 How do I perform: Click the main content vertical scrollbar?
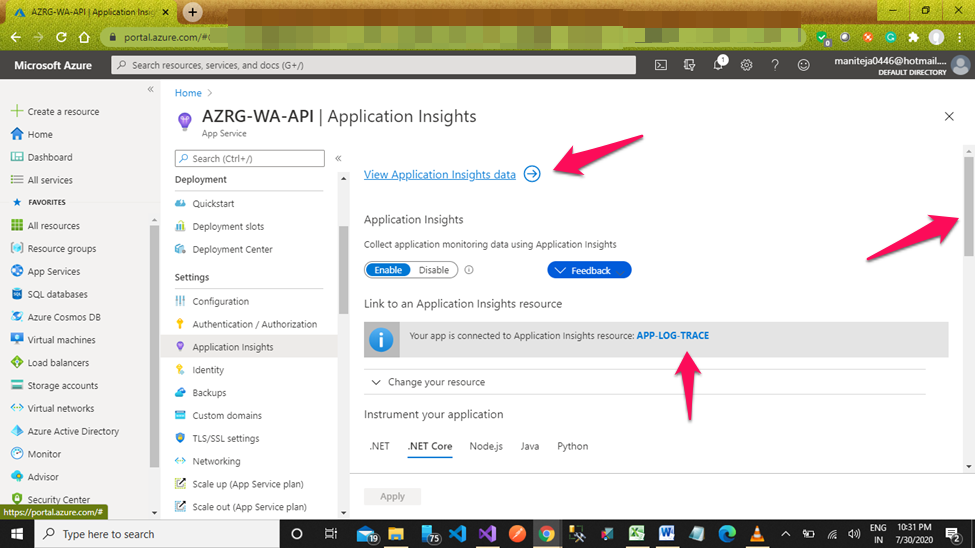pyautogui.click(x=969, y=206)
